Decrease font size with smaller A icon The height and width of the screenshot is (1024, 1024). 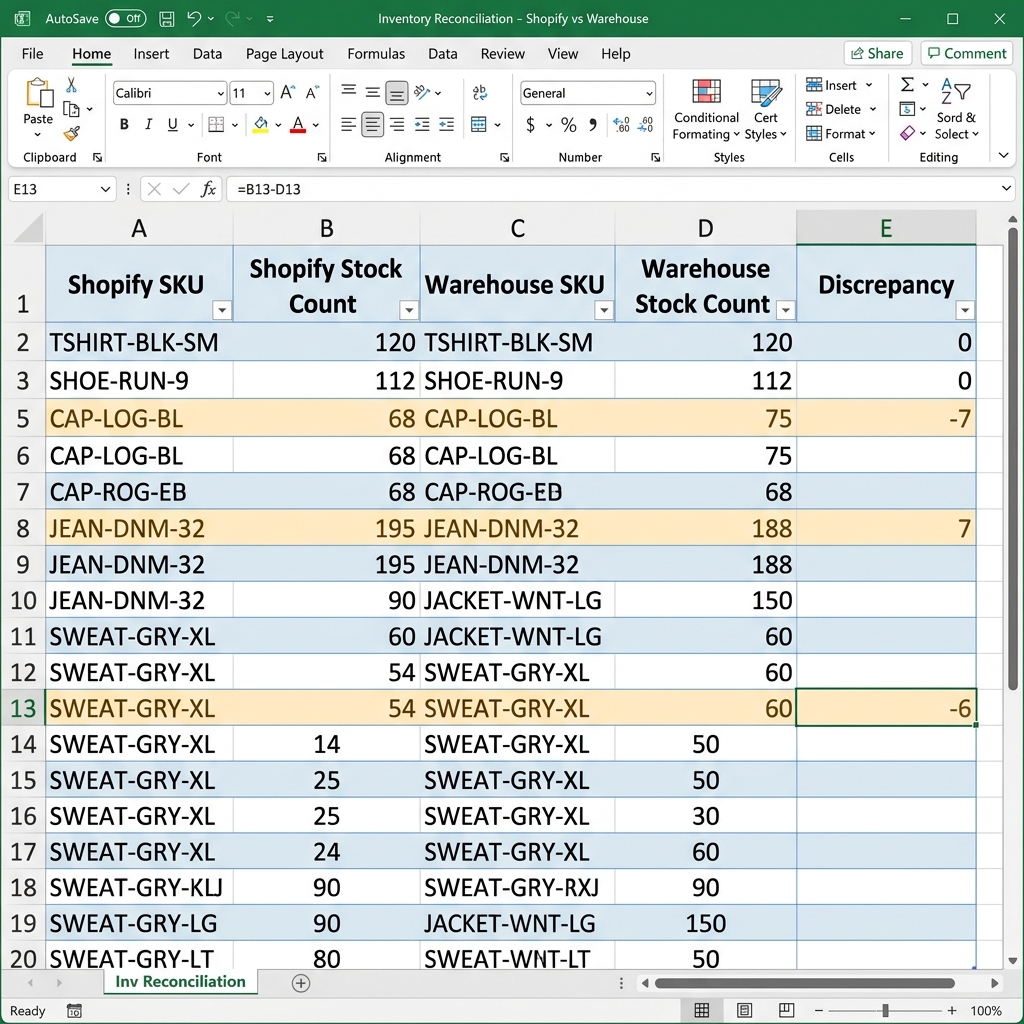coord(312,93)
